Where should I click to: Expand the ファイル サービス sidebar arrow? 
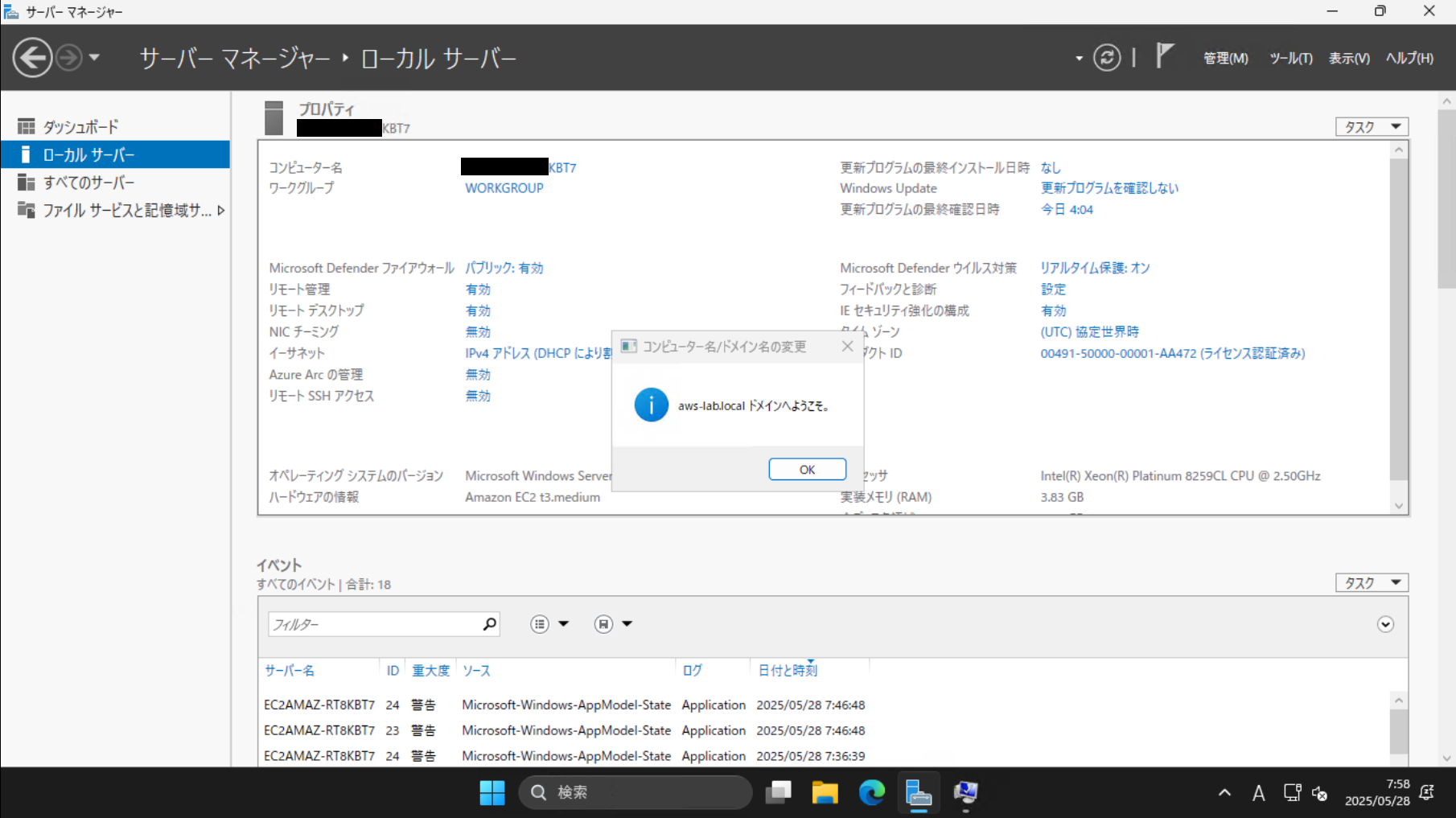(221, 210)
